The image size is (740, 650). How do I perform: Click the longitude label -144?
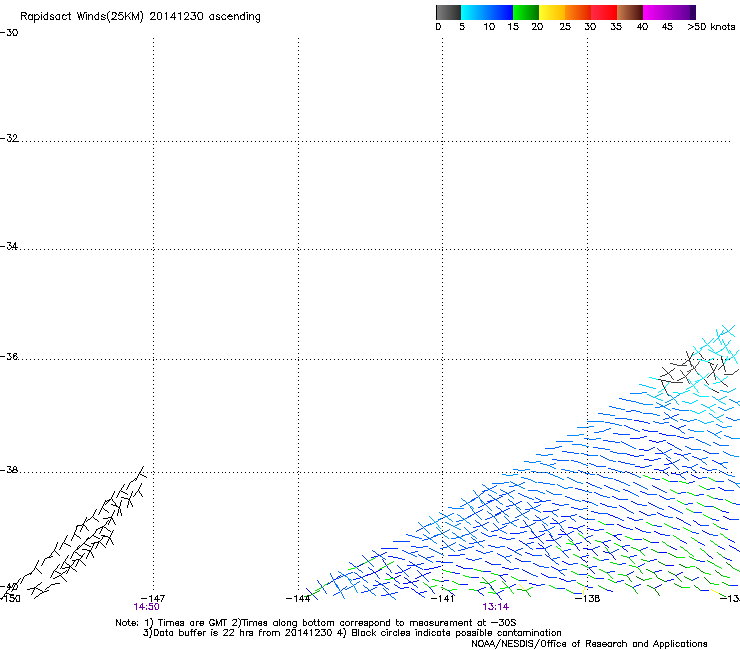(298, 599)
